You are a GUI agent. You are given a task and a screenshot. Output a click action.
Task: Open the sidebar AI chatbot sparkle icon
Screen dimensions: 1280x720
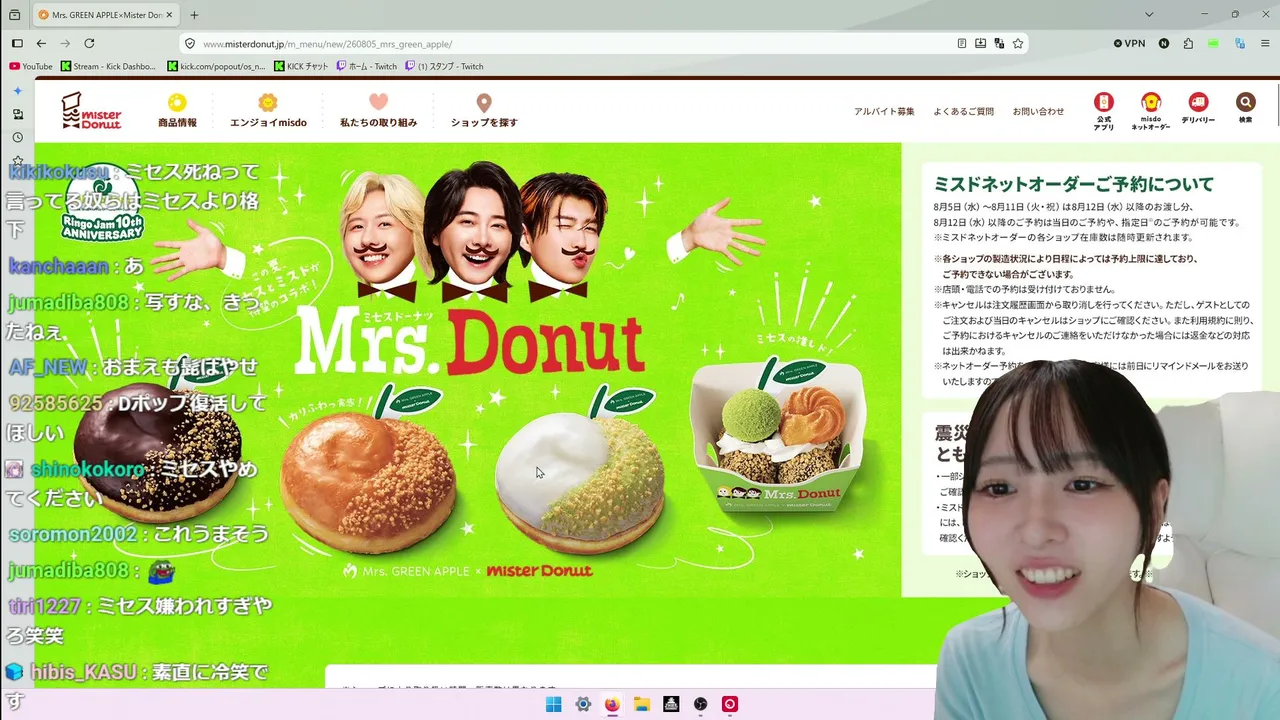point(17,91)
